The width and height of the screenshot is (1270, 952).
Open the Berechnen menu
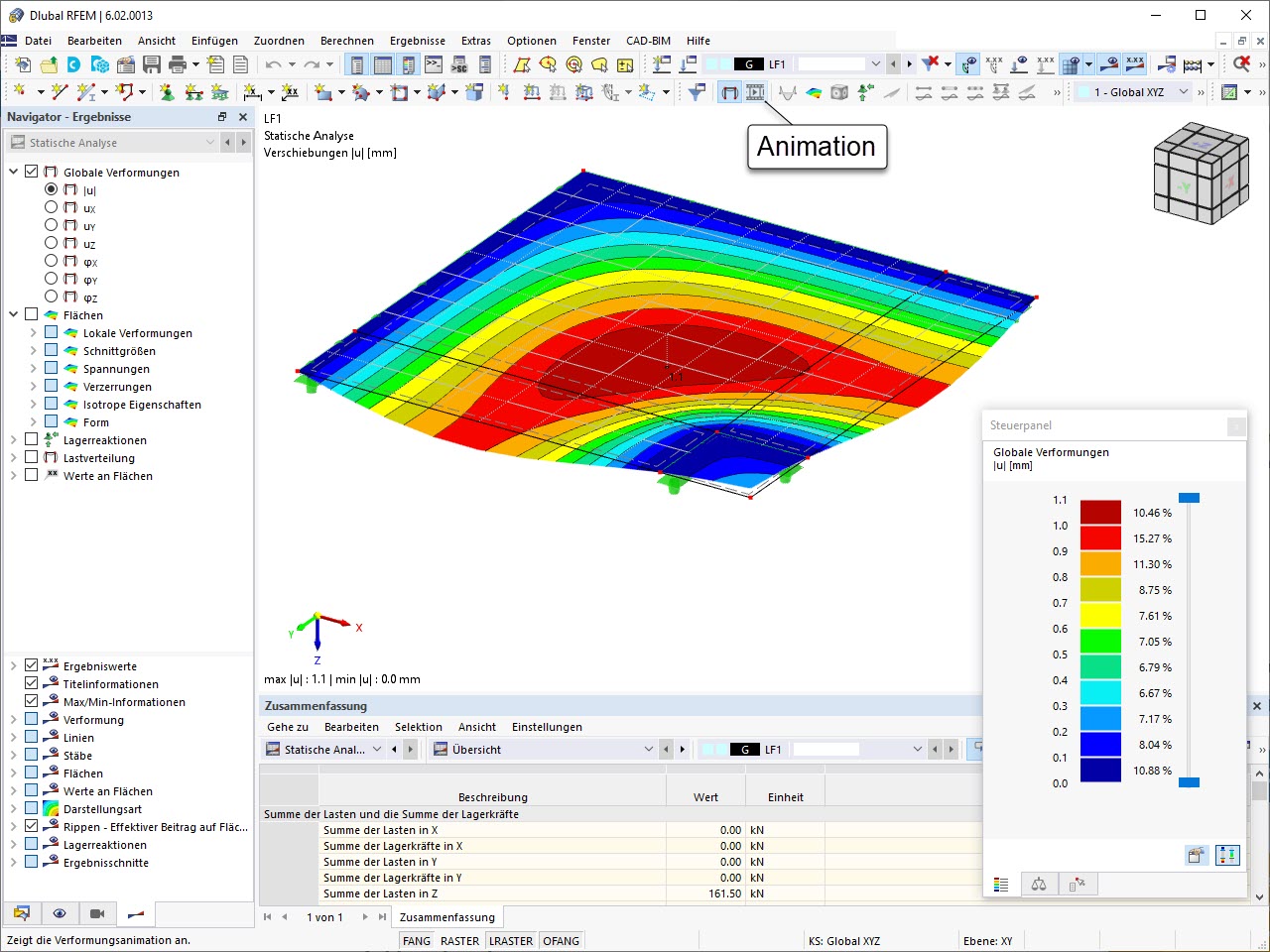click(x=347, y=41)
